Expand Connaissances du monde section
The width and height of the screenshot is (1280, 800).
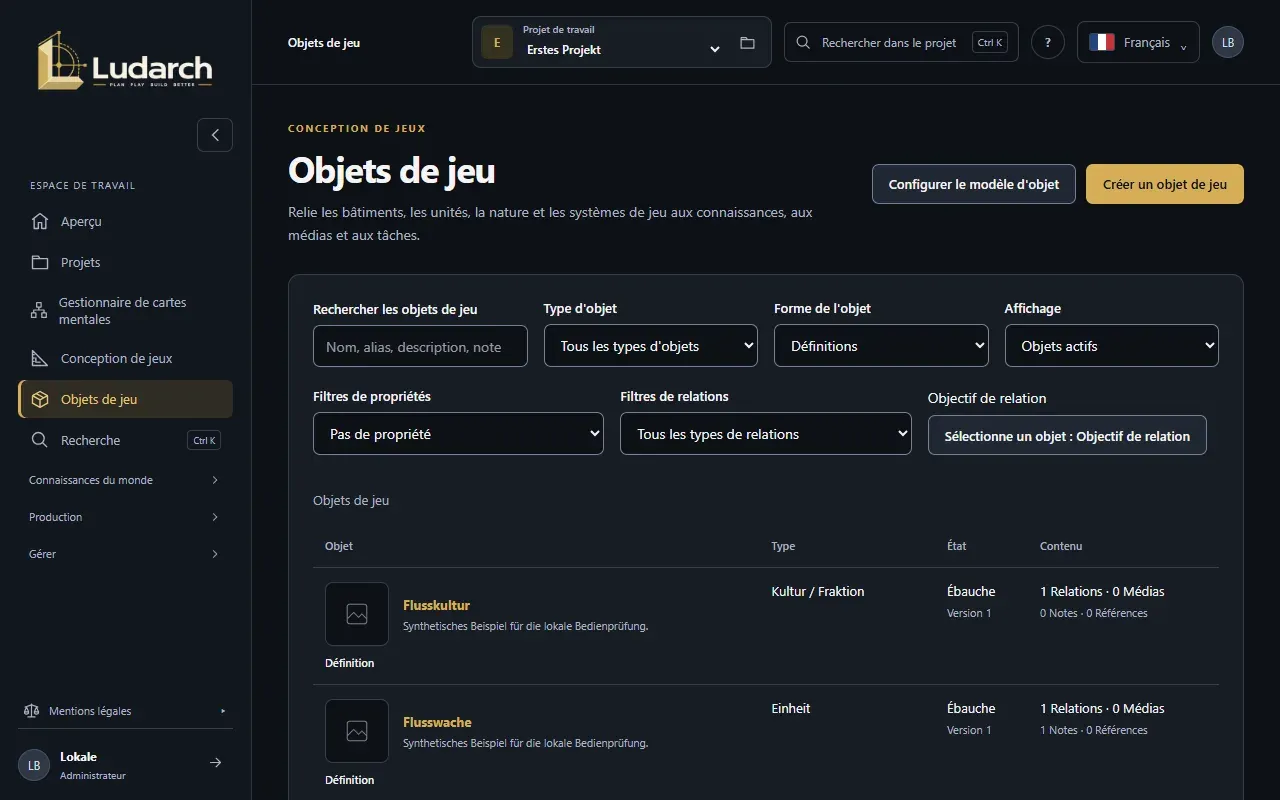pyautogui.click(x=125, y=480)
